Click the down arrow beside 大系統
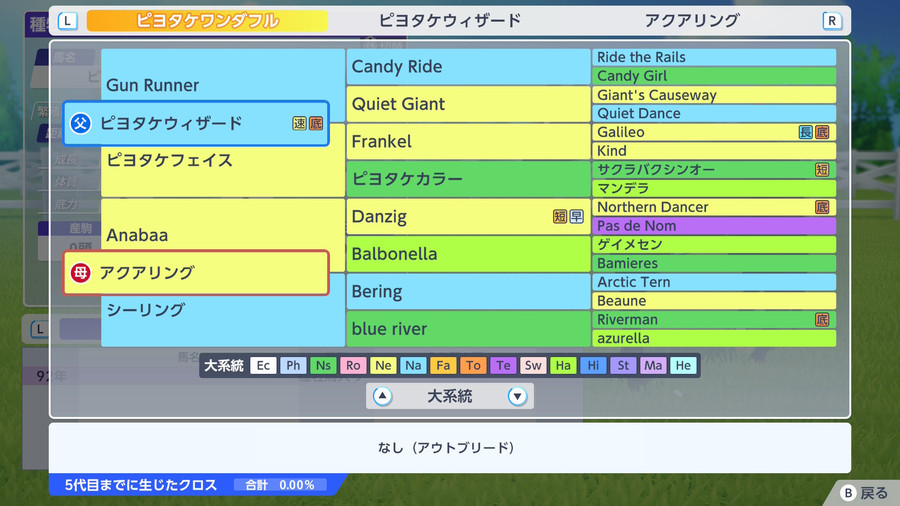900x506 pixels. coord(517,396)
